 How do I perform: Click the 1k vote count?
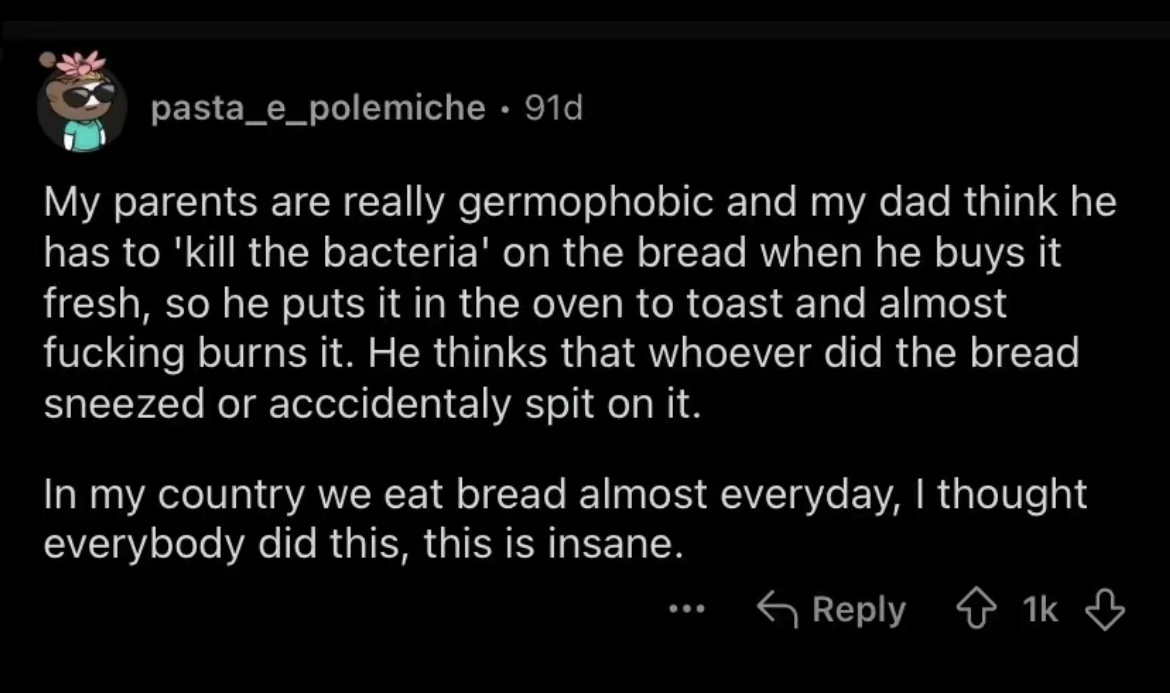click(x=1042, y=609)
